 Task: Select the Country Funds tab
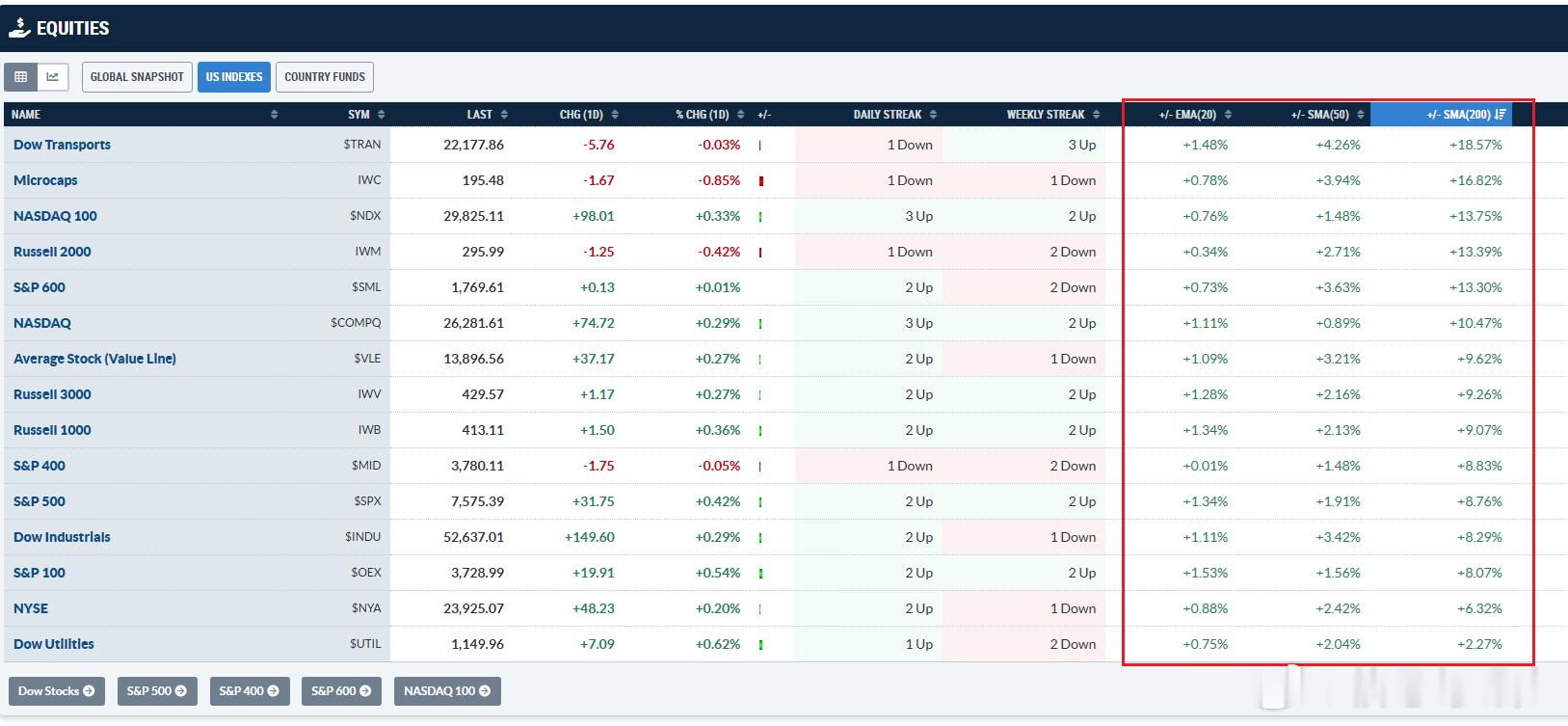[325, 77]
